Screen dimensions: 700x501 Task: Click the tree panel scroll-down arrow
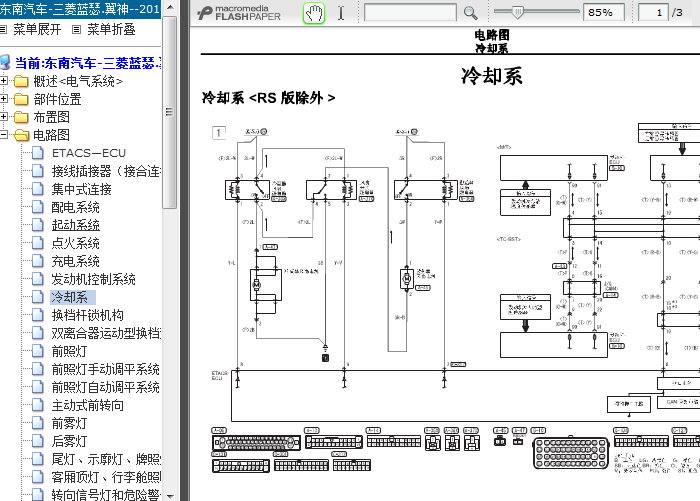tap(170, 495)
